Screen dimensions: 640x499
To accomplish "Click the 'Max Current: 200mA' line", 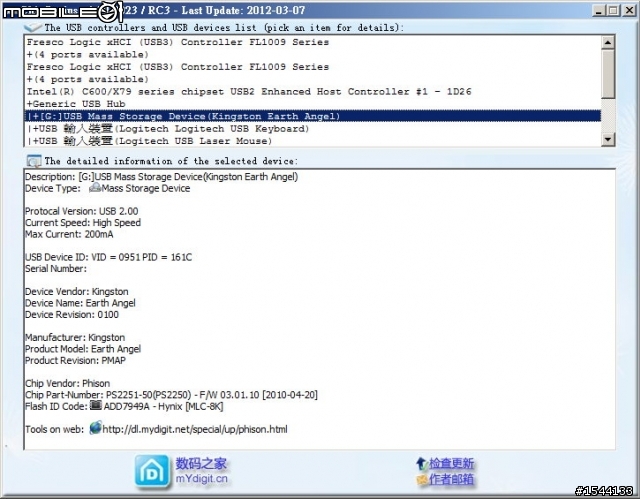I will [x=69, y=234].
